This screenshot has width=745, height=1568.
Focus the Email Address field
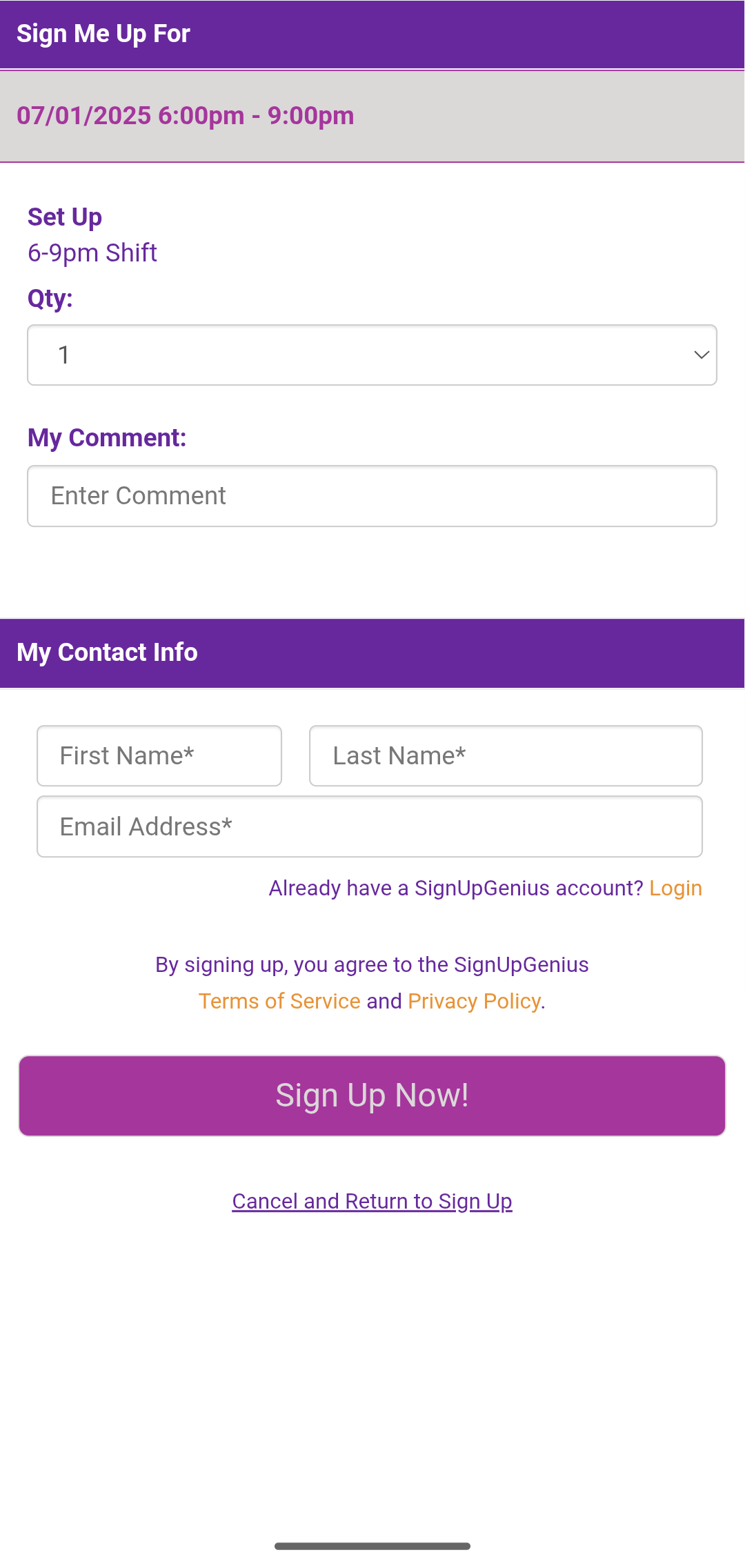tap(370, 827)
